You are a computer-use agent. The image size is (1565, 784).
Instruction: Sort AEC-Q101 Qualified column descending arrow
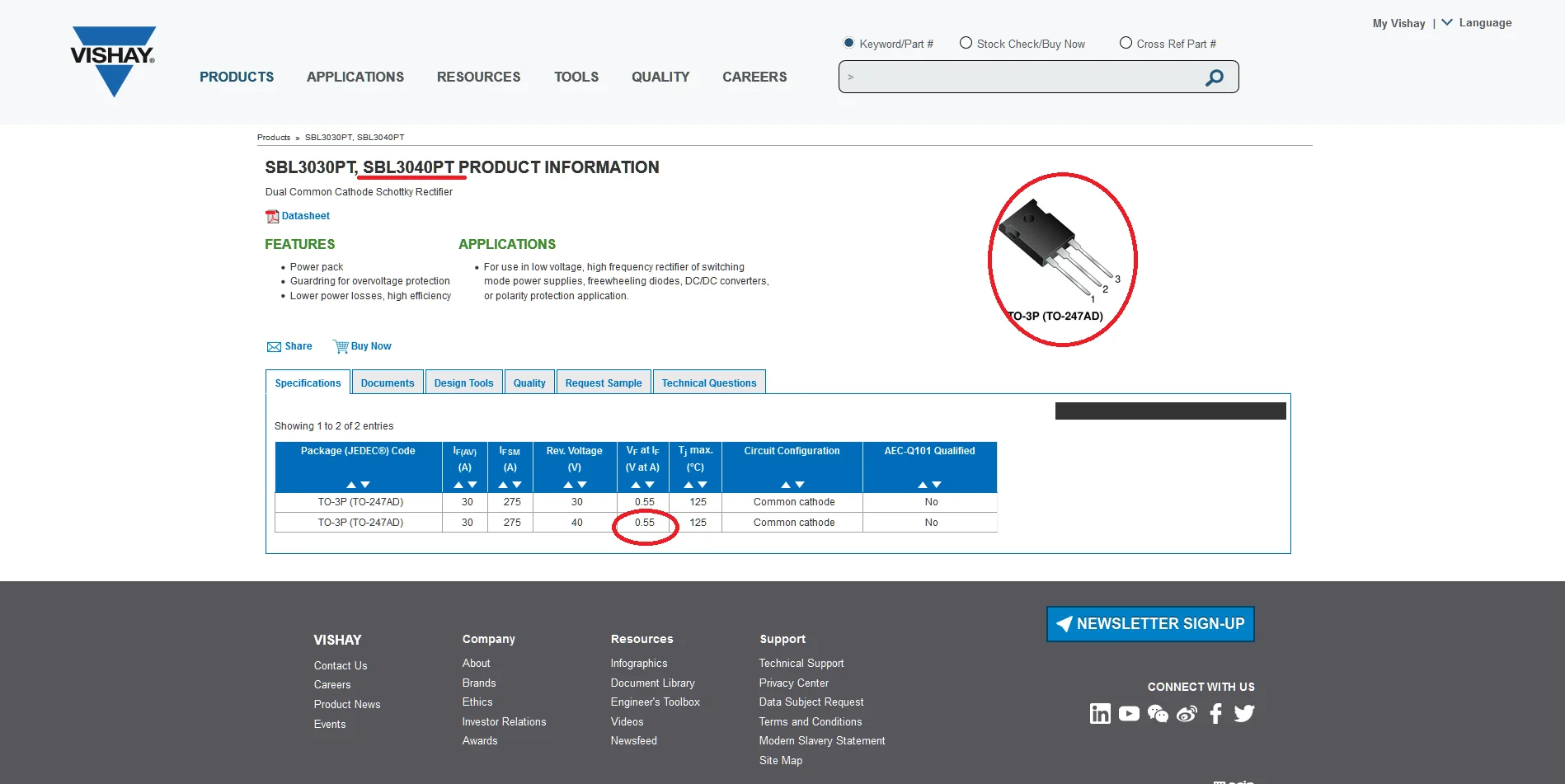coord(937,485)
